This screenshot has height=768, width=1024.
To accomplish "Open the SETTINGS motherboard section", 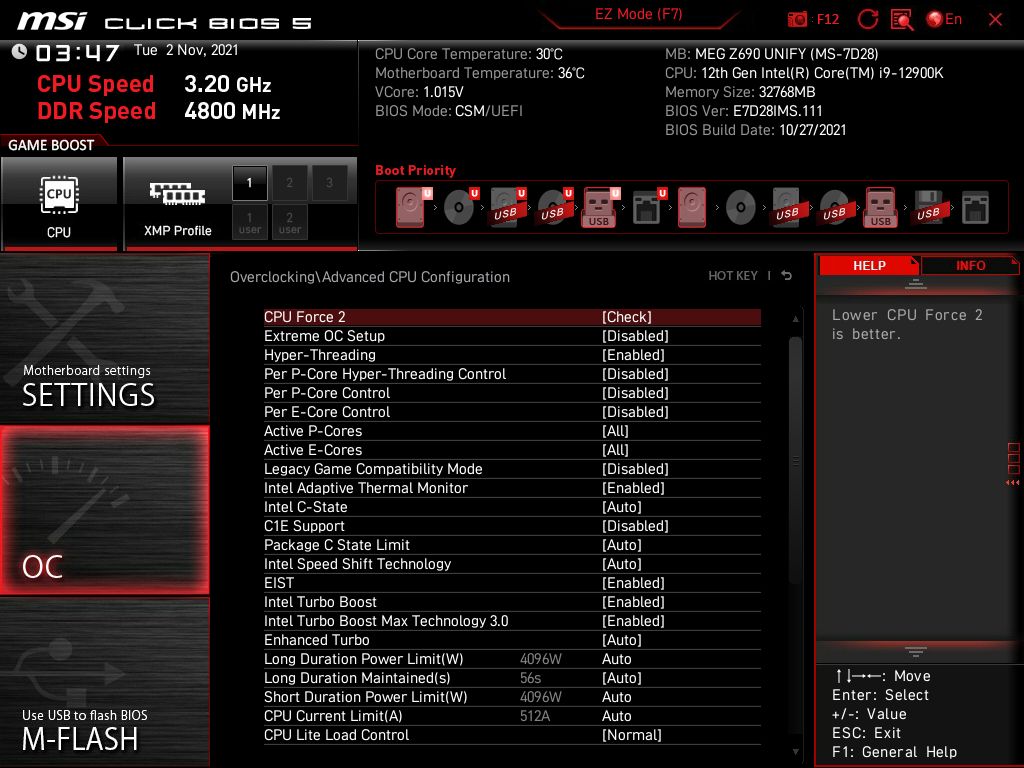I will click(104, 338).
